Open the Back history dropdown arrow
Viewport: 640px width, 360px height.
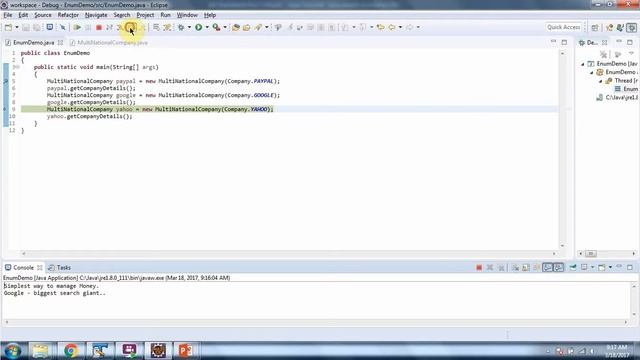(x=400, y=27)
